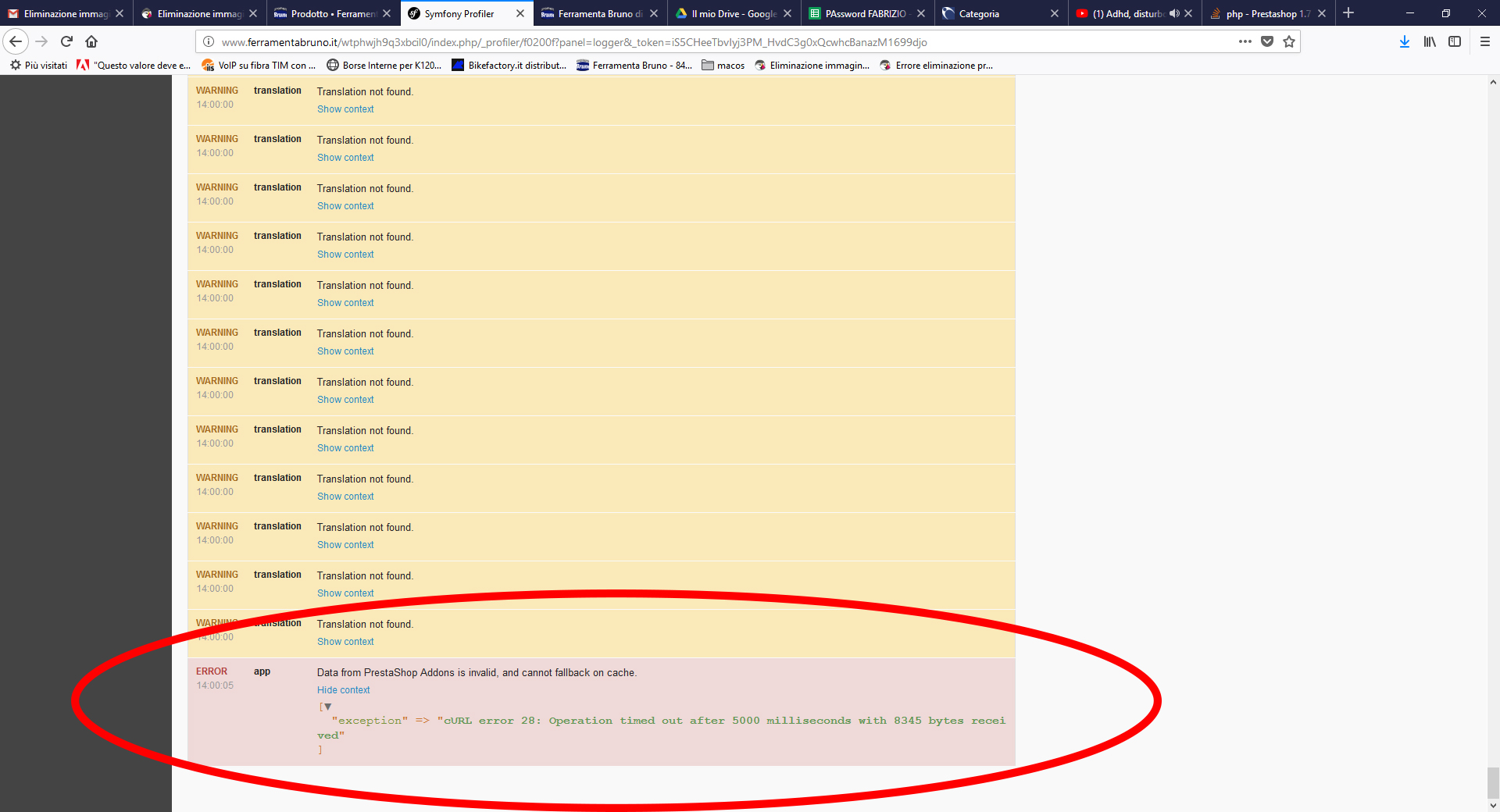Collapse the exception array triangle

click(327, 707)
